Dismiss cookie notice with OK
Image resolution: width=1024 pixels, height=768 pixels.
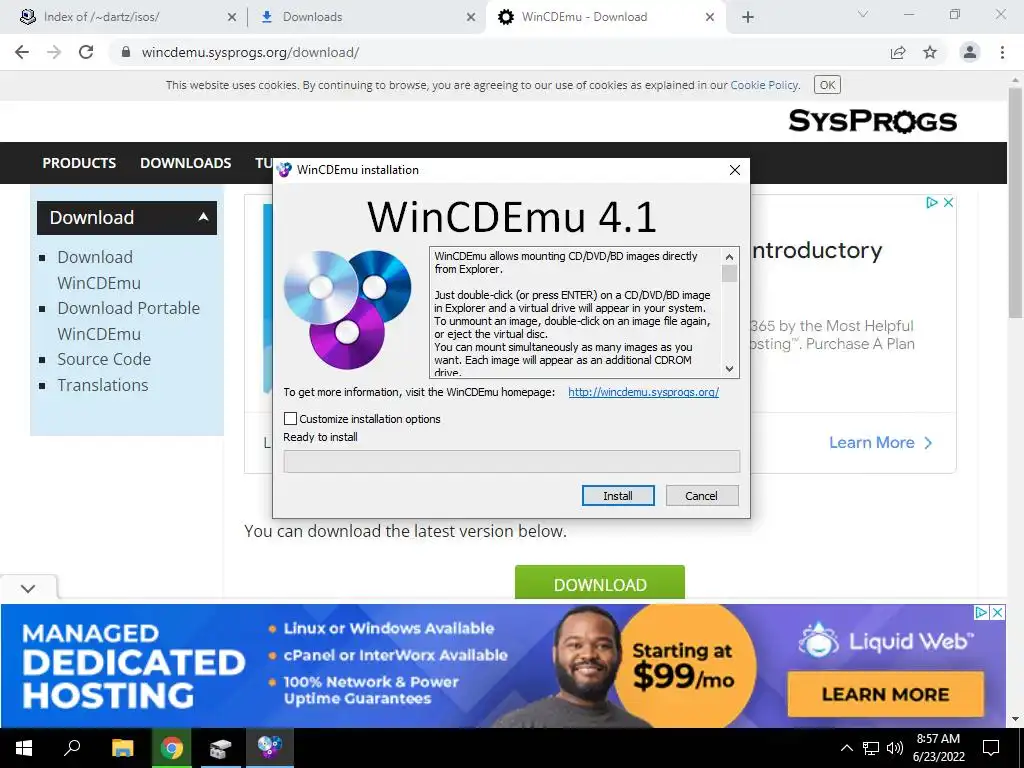click(827, 85)
